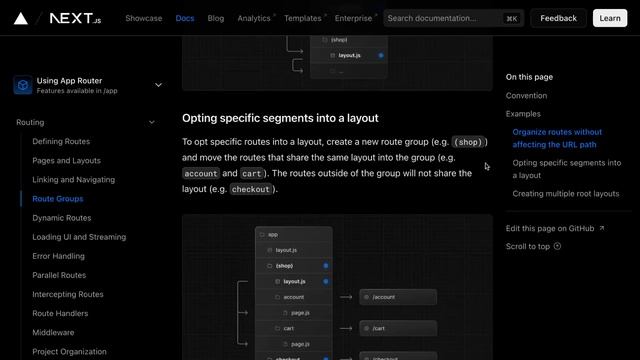Click the Learn button

pos(610,18)
